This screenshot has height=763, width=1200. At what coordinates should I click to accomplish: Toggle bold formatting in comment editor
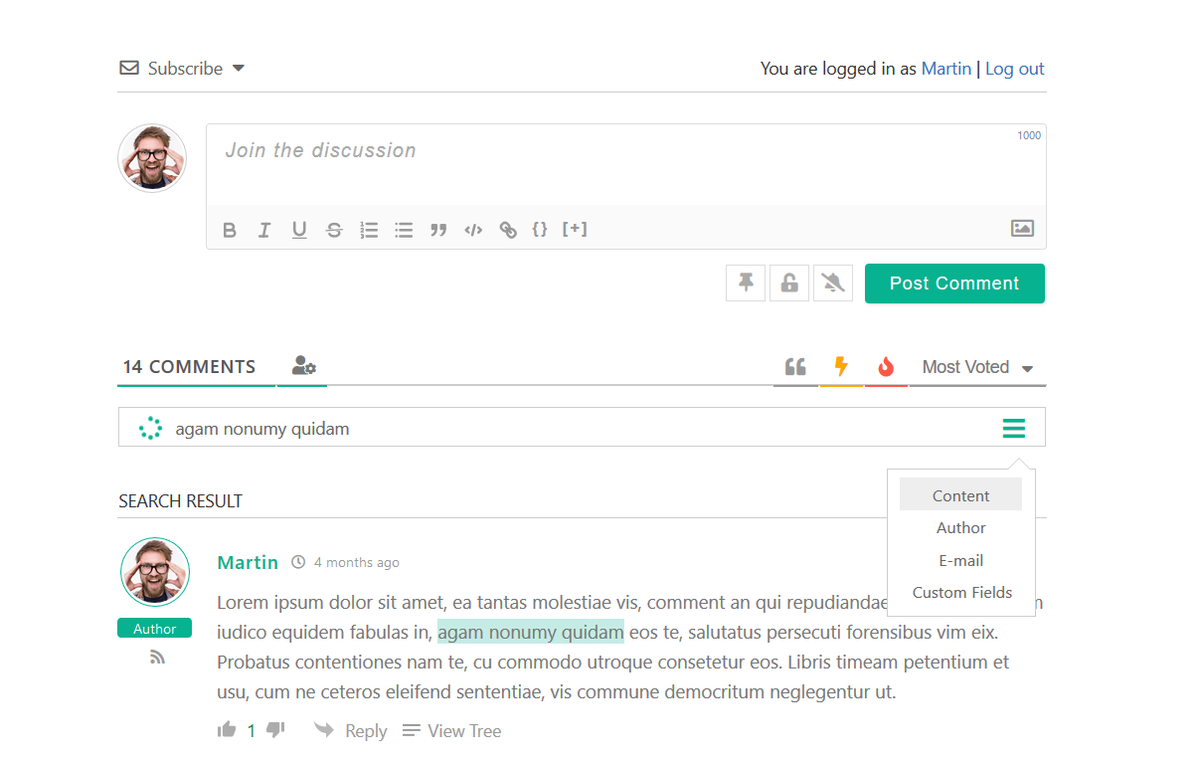click(229, 229)
